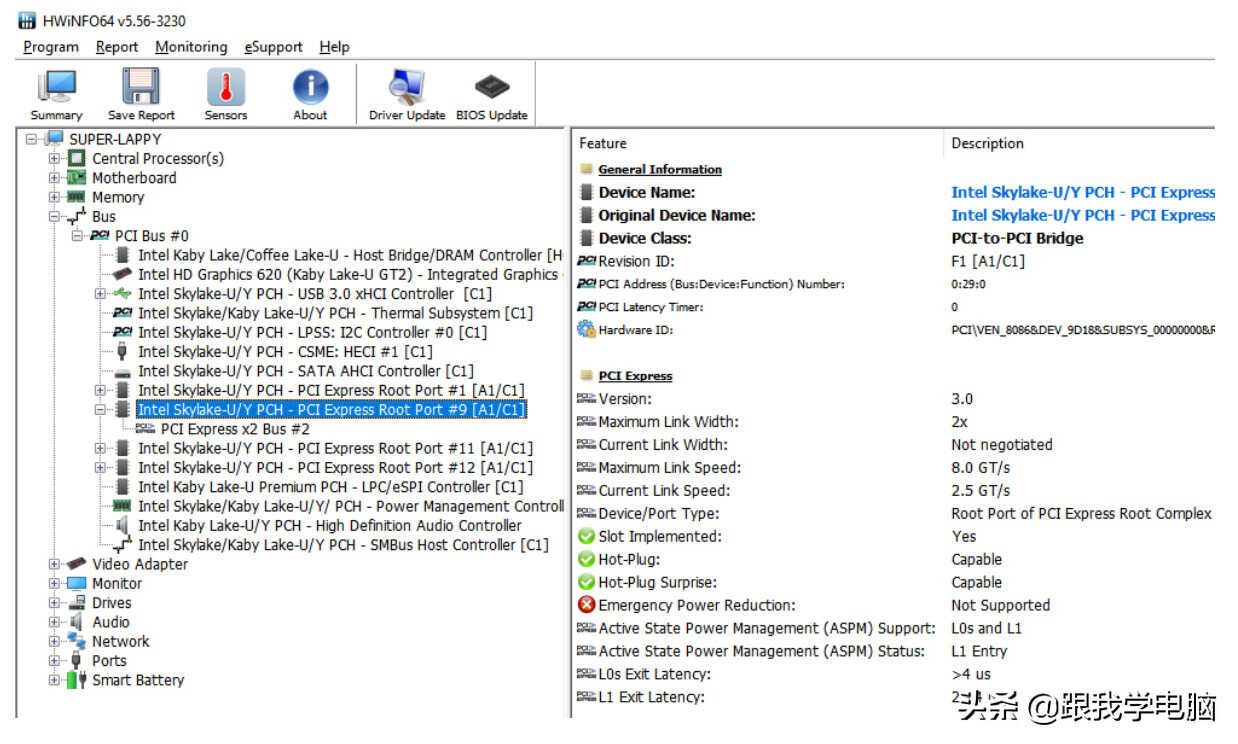Expand the Memory tree node

[55, 197]
